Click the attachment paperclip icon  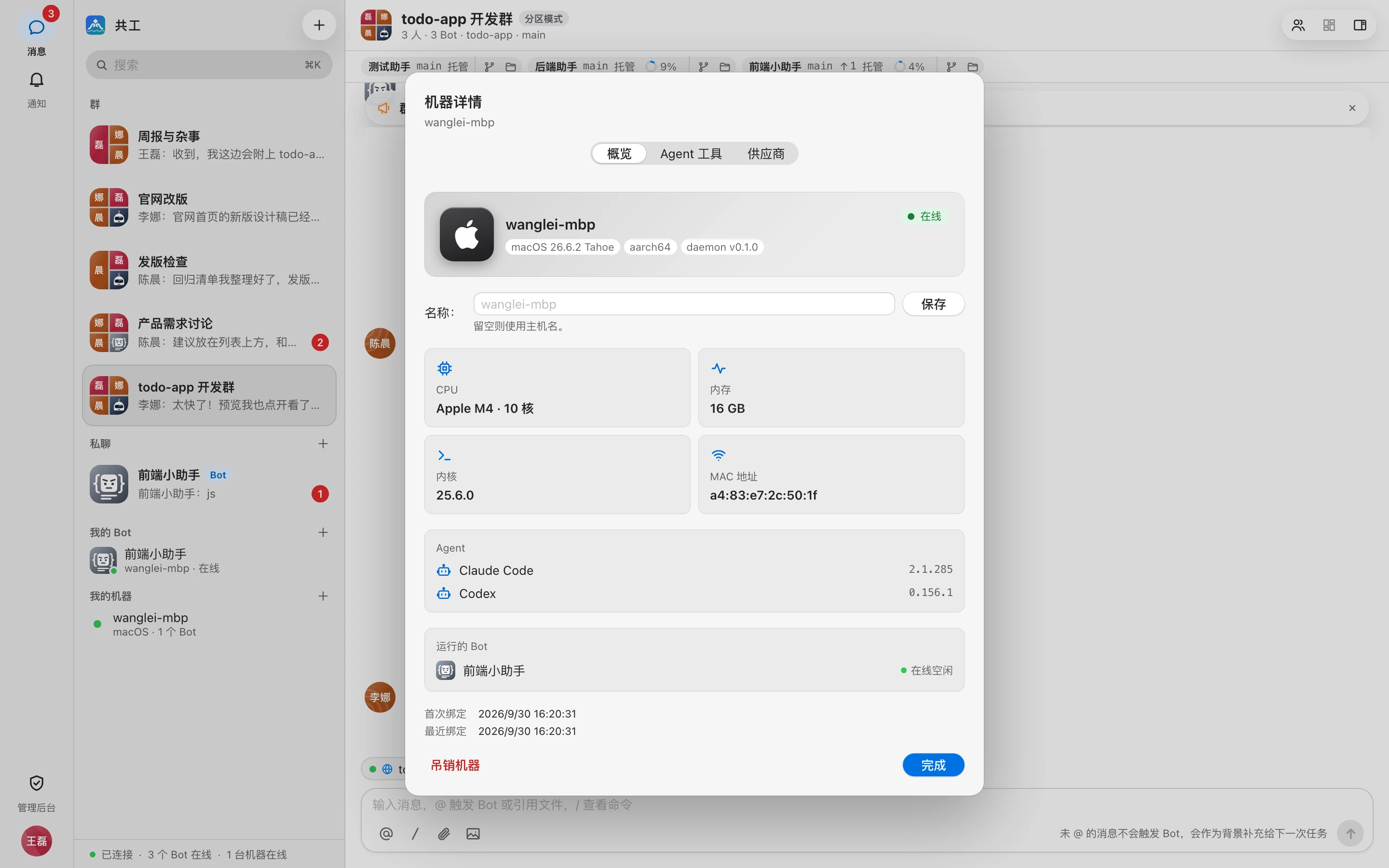point(444,834)
